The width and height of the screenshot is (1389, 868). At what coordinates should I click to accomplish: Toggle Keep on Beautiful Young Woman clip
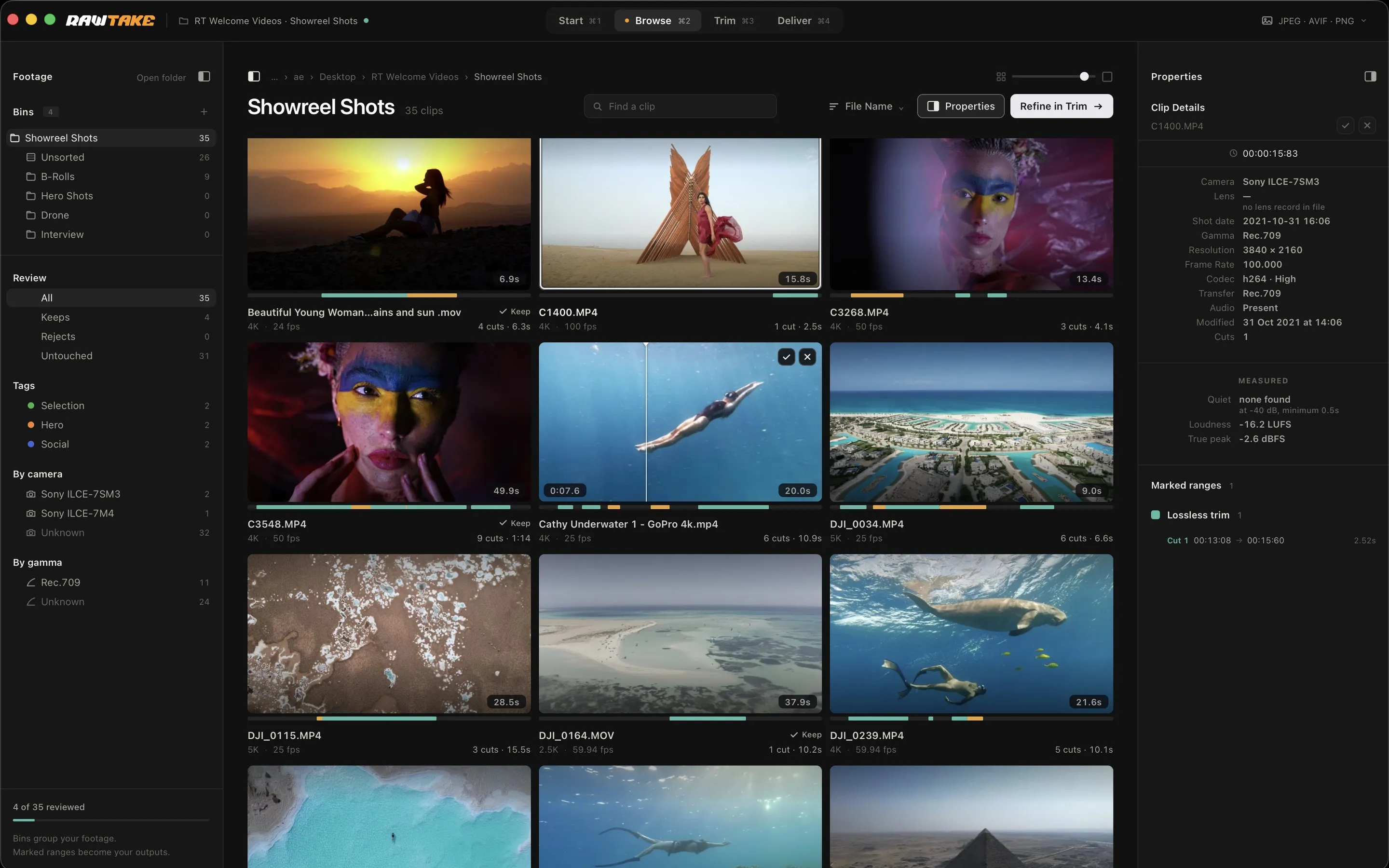pyautogui.click(x=514, y=311)
